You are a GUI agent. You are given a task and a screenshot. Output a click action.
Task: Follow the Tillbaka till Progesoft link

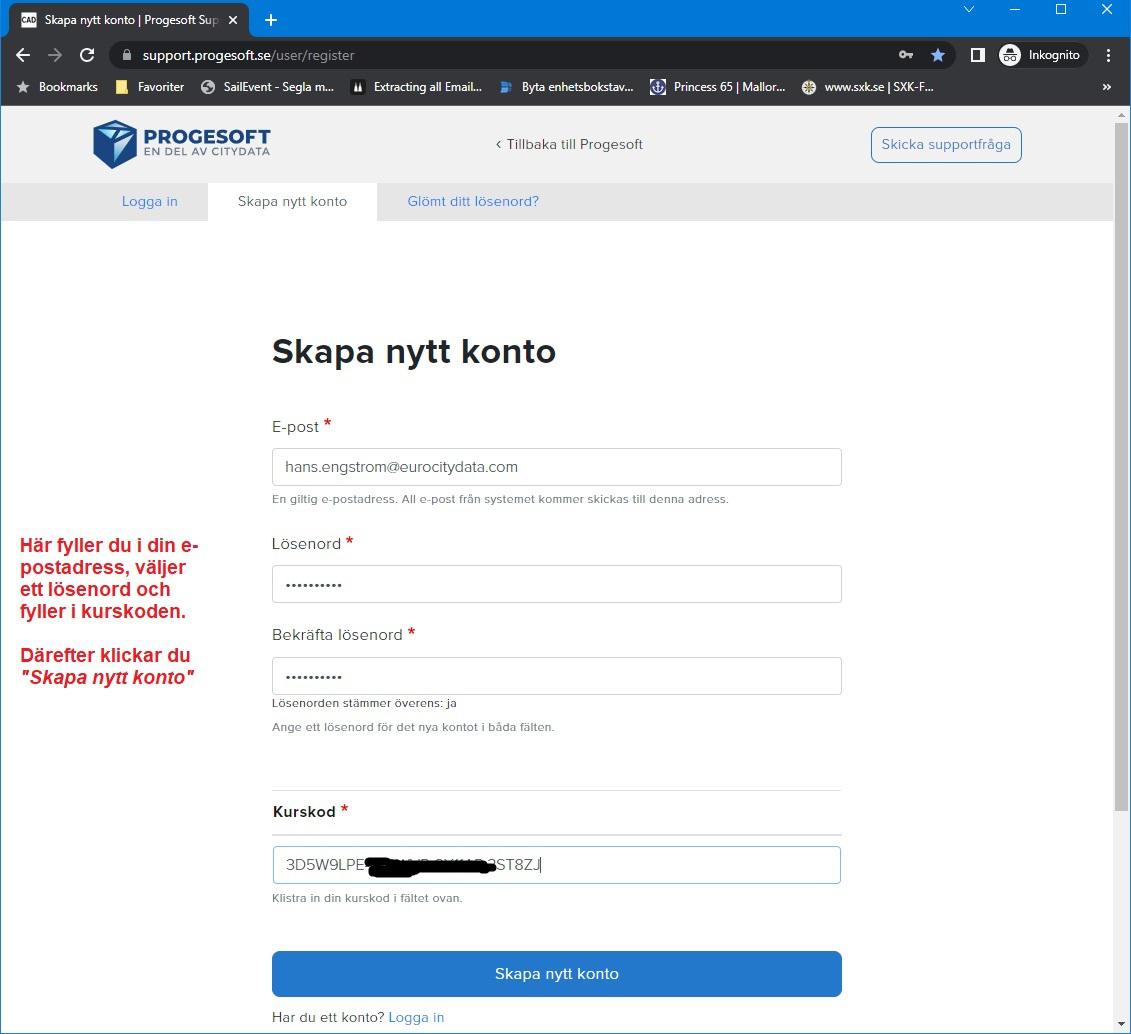(569, 144)
